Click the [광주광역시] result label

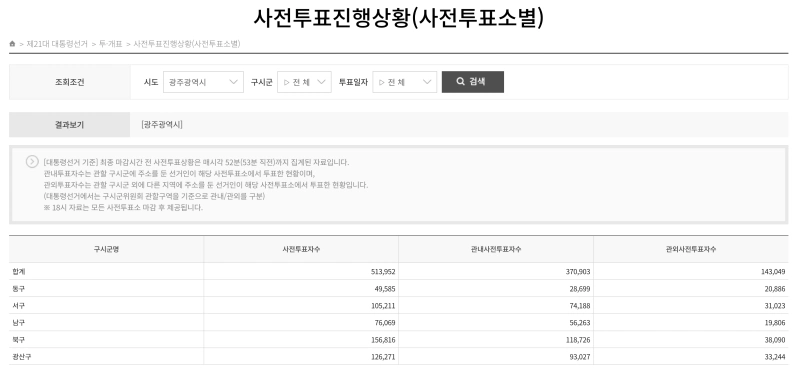click(162, 124)
